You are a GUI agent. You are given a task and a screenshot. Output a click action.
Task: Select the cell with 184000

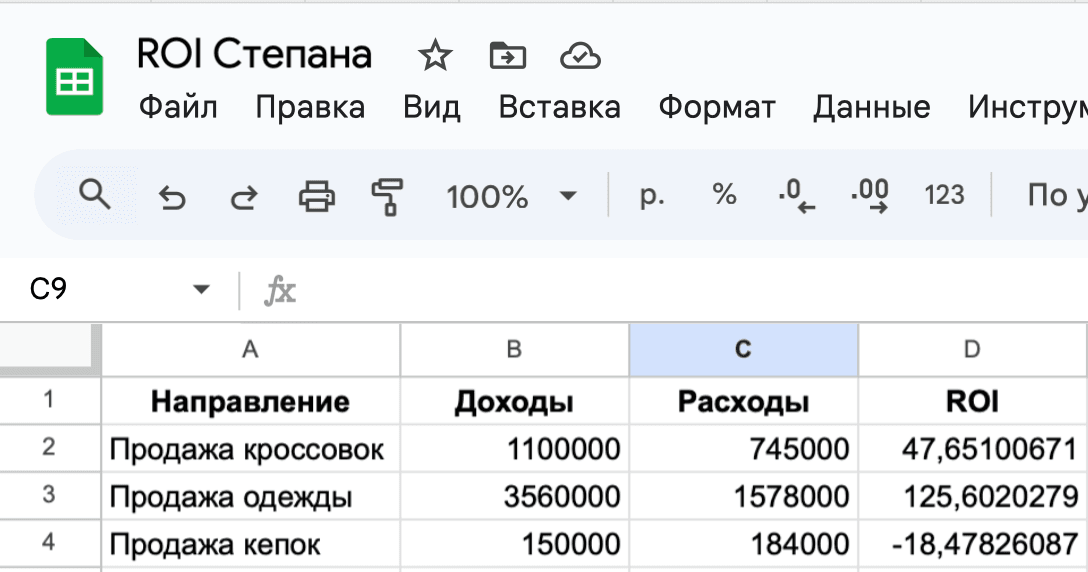pyautogui.click(x=743, y=544)
